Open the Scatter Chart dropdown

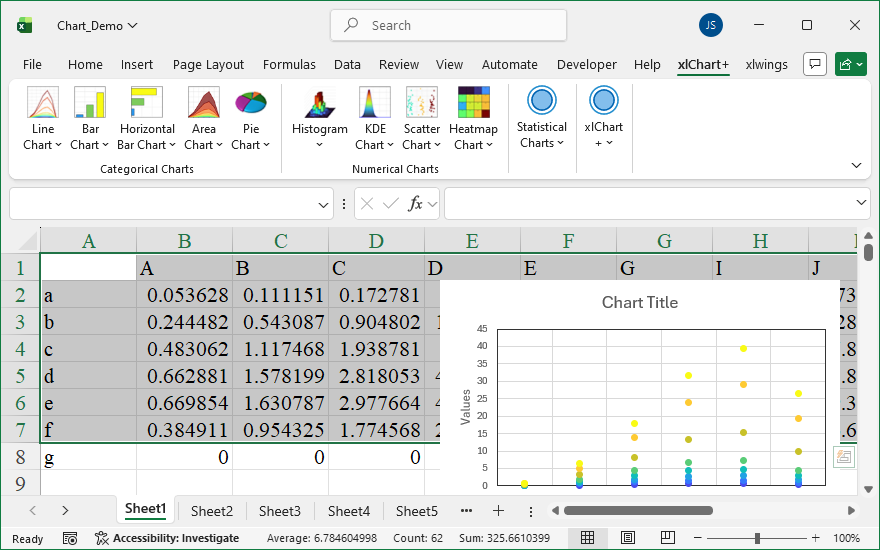tap(422, 144)
